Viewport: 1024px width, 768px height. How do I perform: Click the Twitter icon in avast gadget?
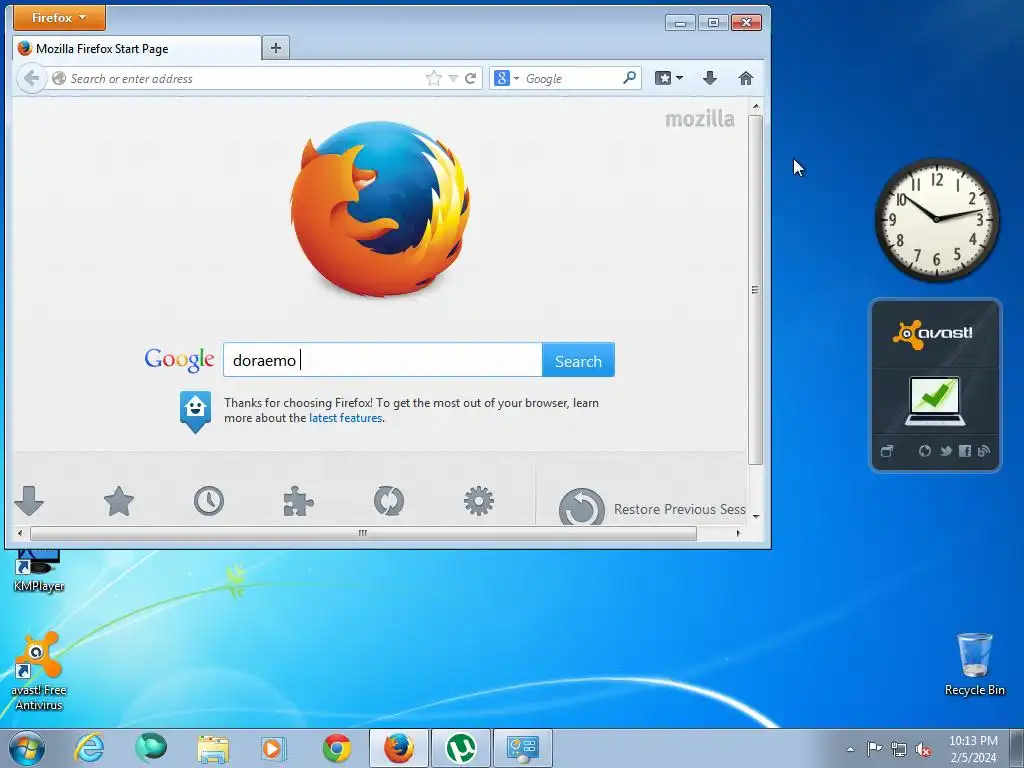[946, 451]
